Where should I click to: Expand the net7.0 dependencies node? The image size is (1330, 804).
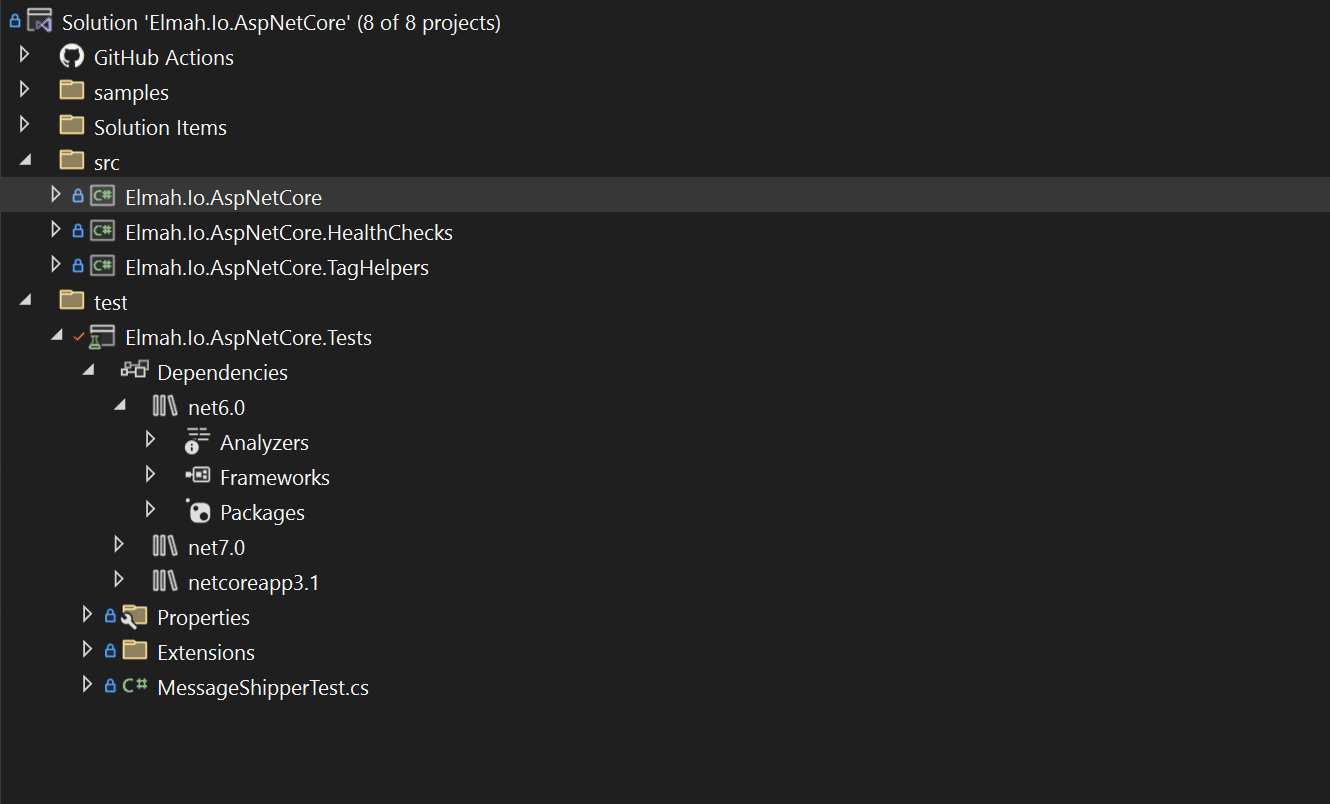(119, 545)
